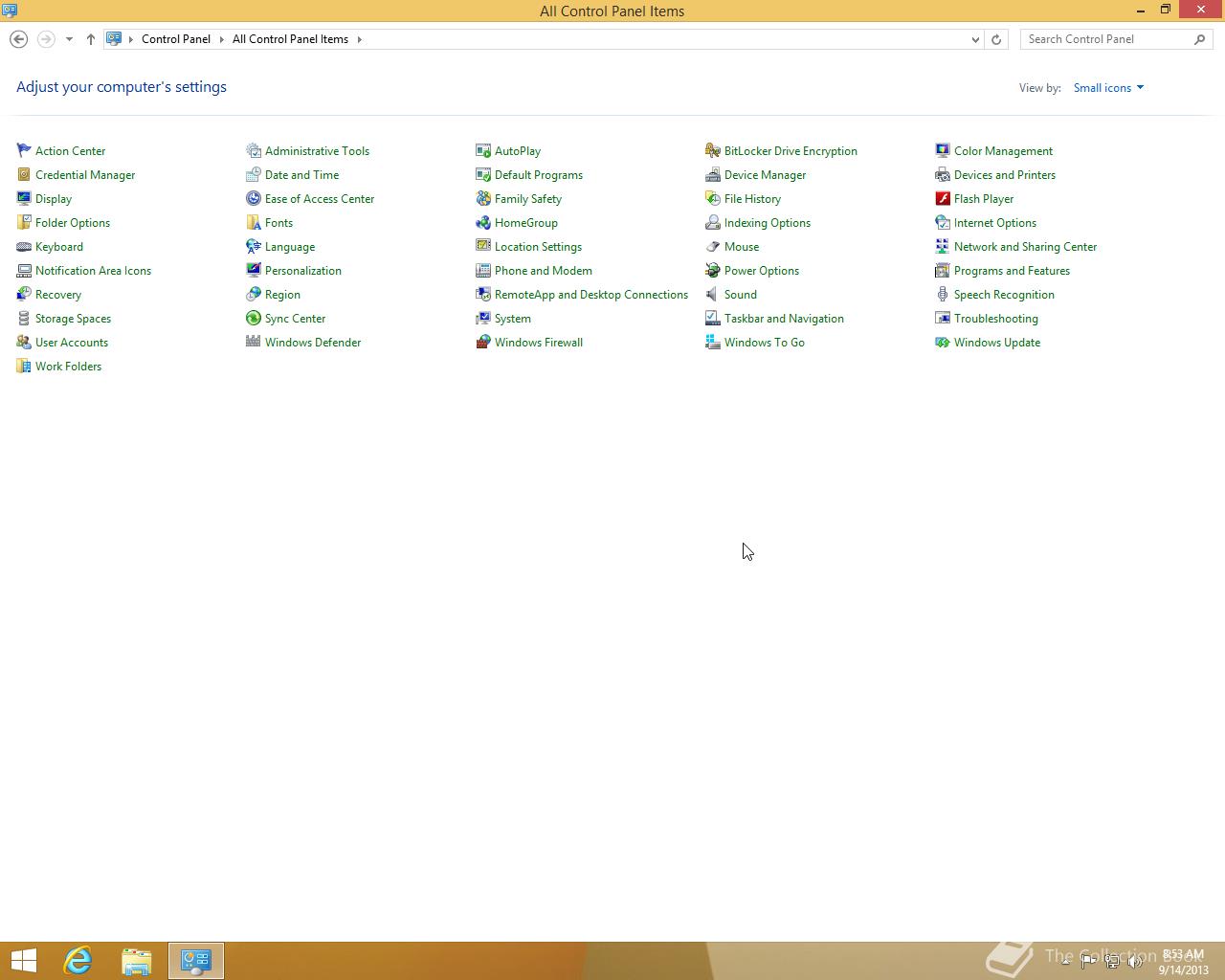Open the recent locations dropdown arrow
Screen dimensions: 1225x980
(69, 39)
